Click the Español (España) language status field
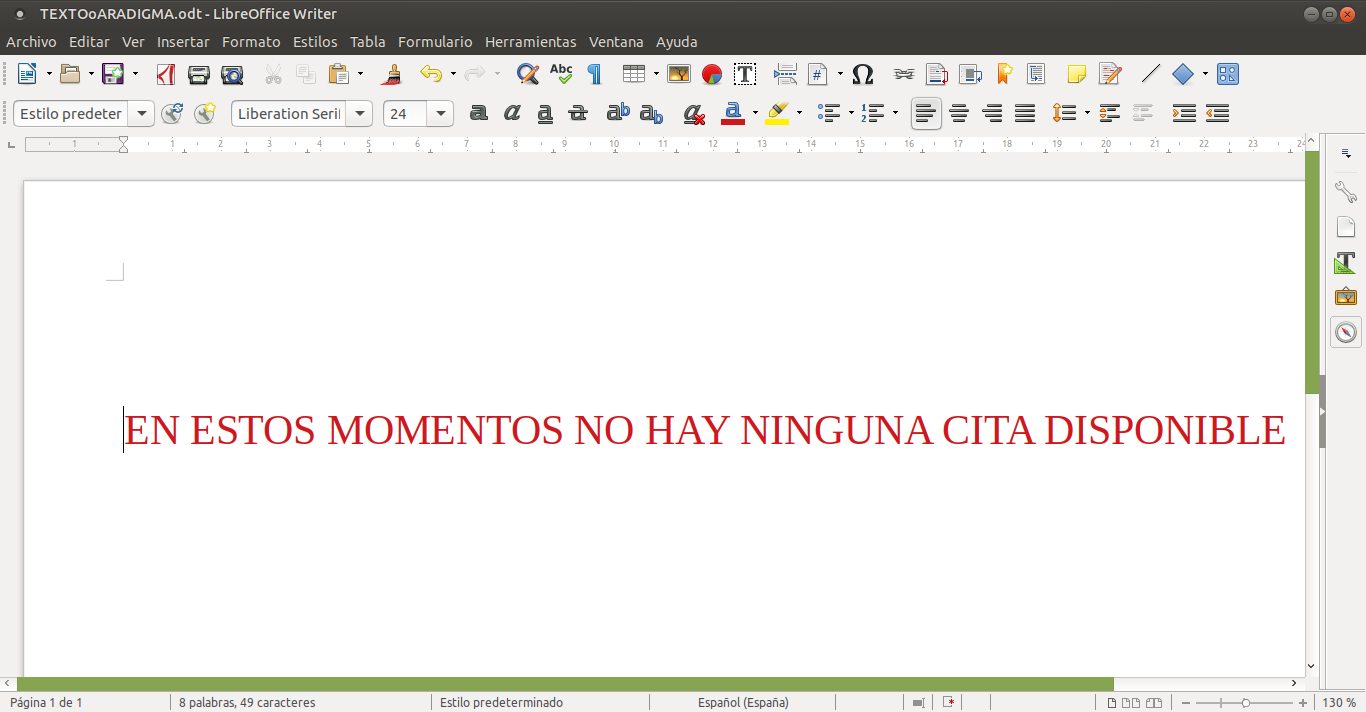This screenshot has width=1366, height=712. tap(743, 702)
